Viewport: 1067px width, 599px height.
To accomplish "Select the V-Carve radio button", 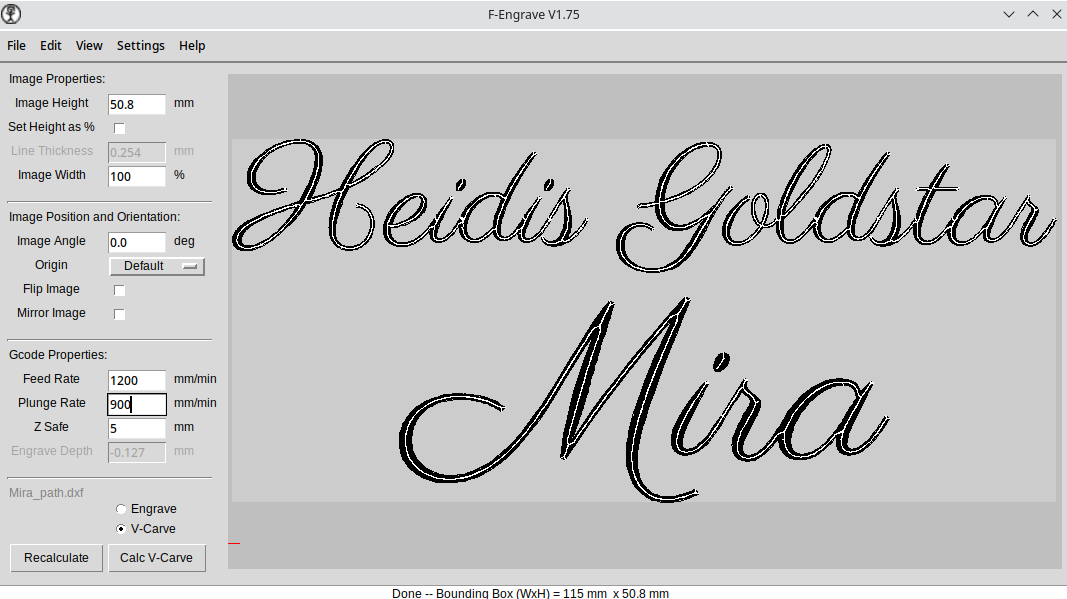I will (122, 529).
